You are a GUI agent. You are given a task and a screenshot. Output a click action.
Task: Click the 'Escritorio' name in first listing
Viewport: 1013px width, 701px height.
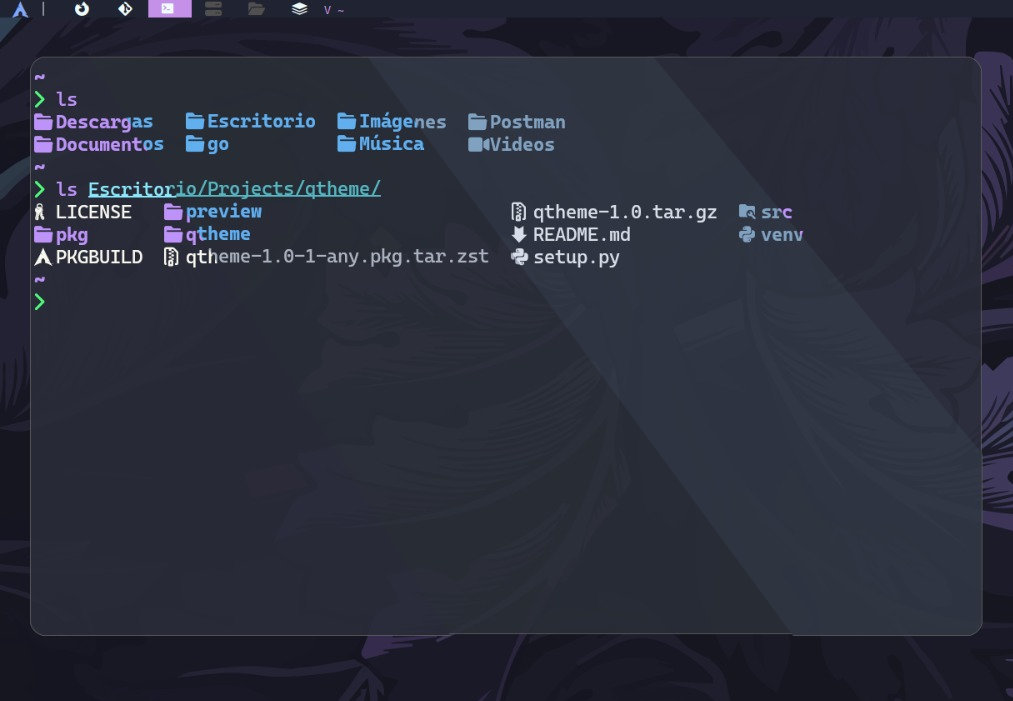click(x=262, y=121)
